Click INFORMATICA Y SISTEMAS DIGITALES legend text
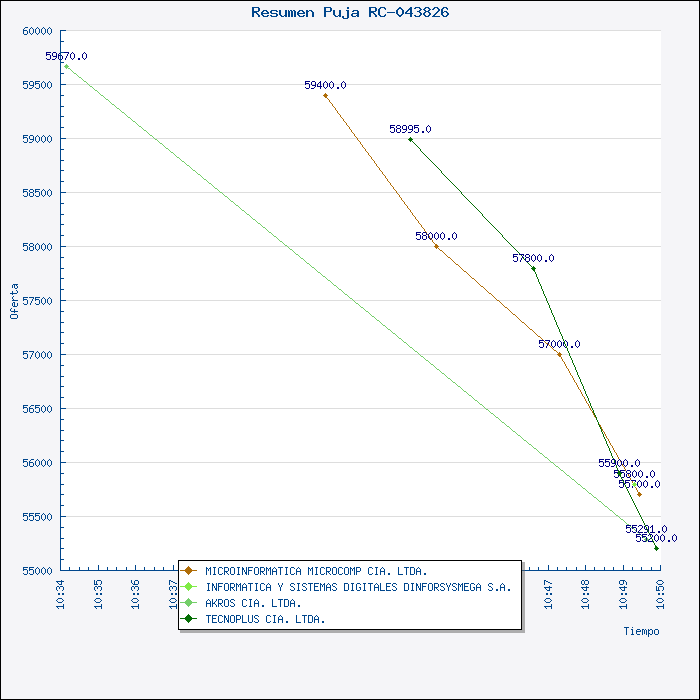 358,587
